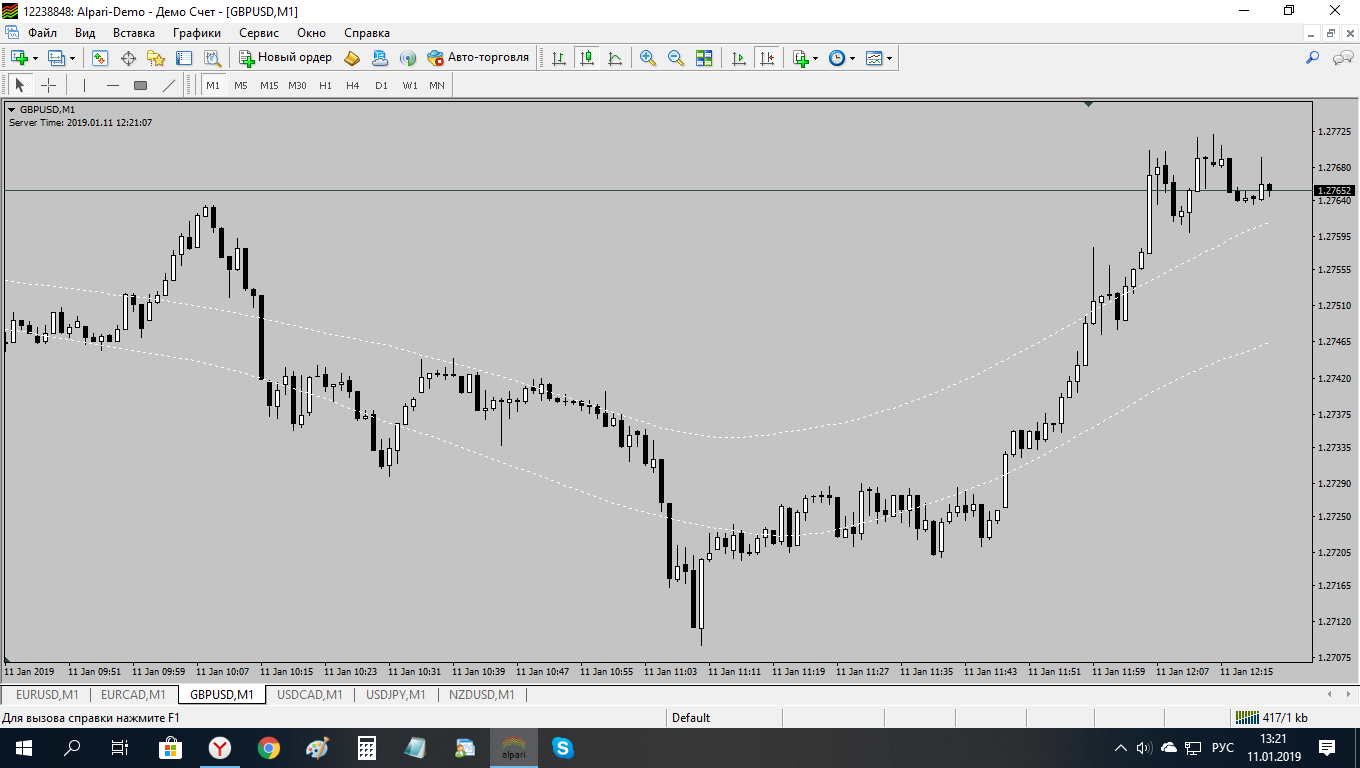This screenshot has width=1360, height=768.
Task: Open Market Watch panel icon
Action: pyautogui.click(x=100, y=58)
